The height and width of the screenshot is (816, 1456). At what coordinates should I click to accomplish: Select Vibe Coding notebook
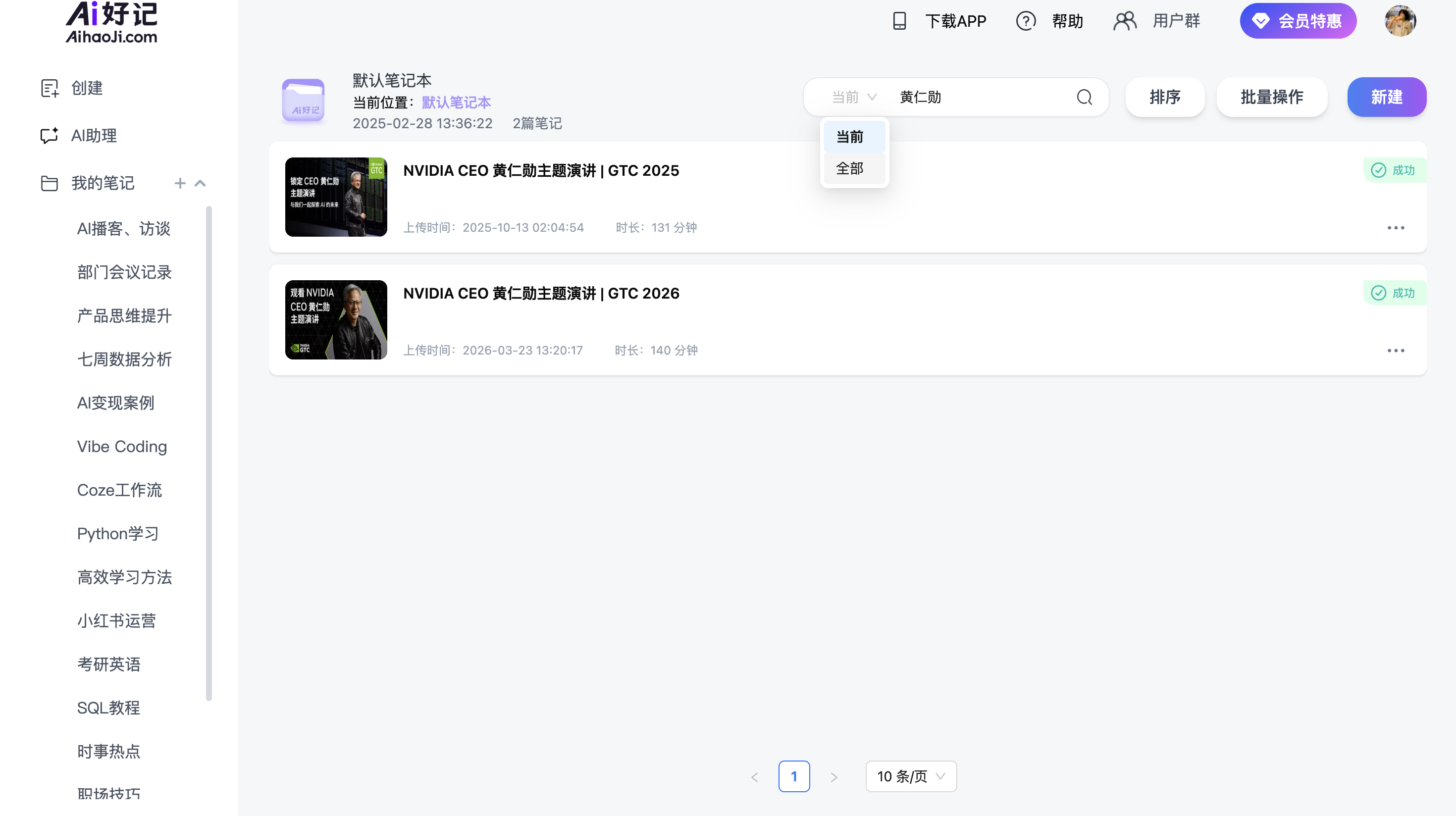[x=121, y=447]
